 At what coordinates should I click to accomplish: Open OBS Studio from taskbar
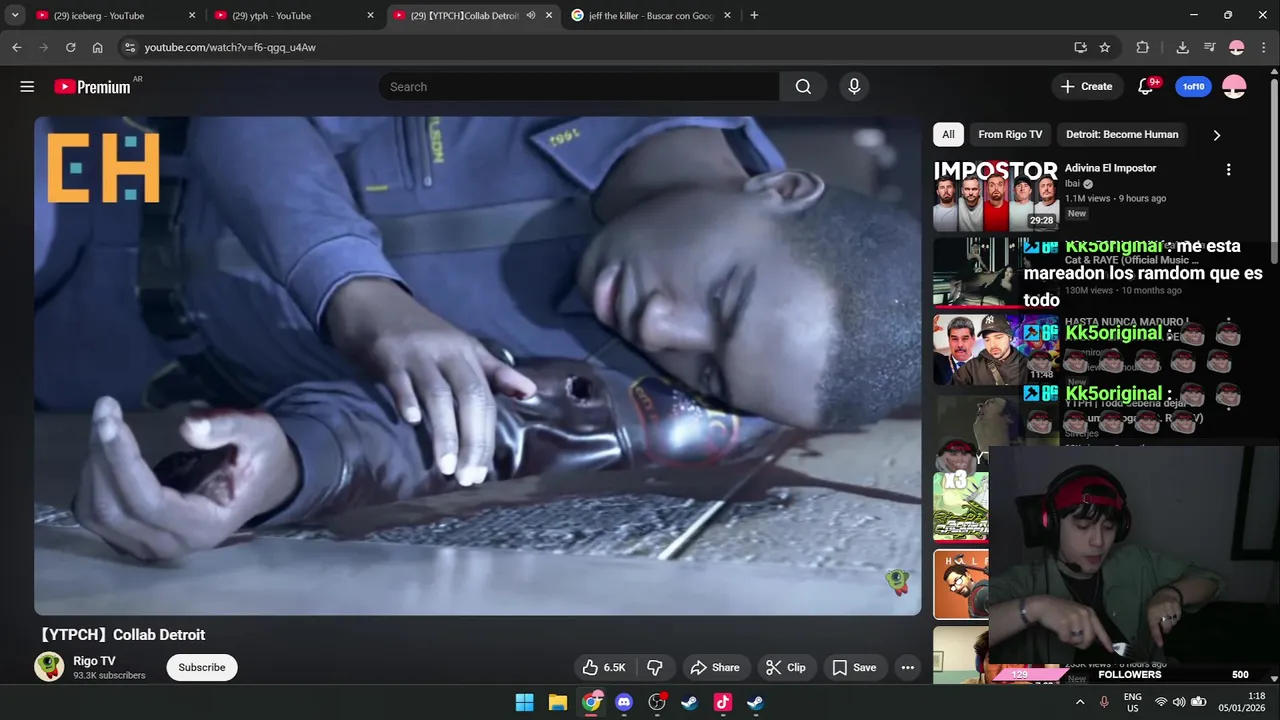pos(657,702)
